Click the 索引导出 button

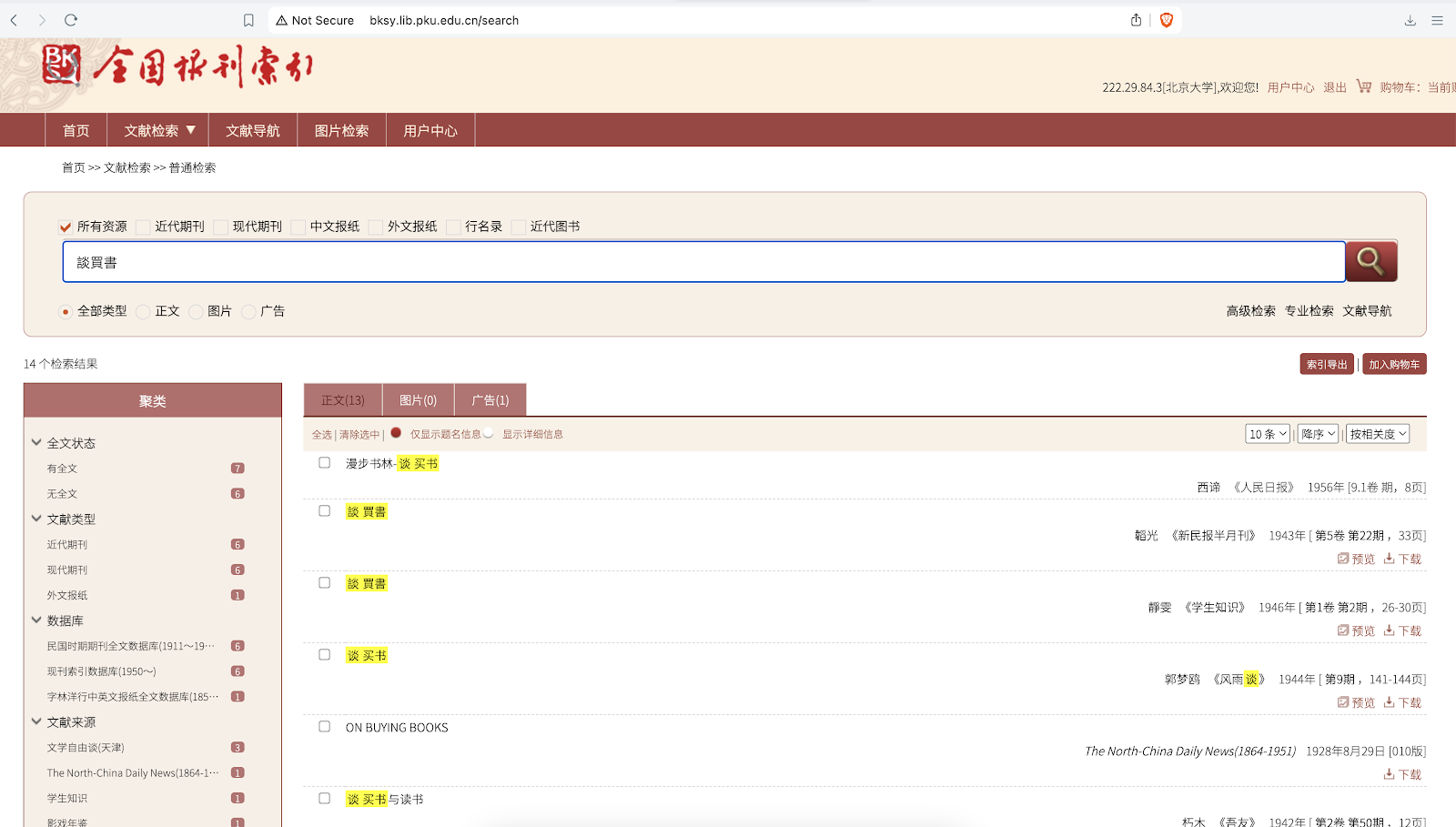(1326, 364)
